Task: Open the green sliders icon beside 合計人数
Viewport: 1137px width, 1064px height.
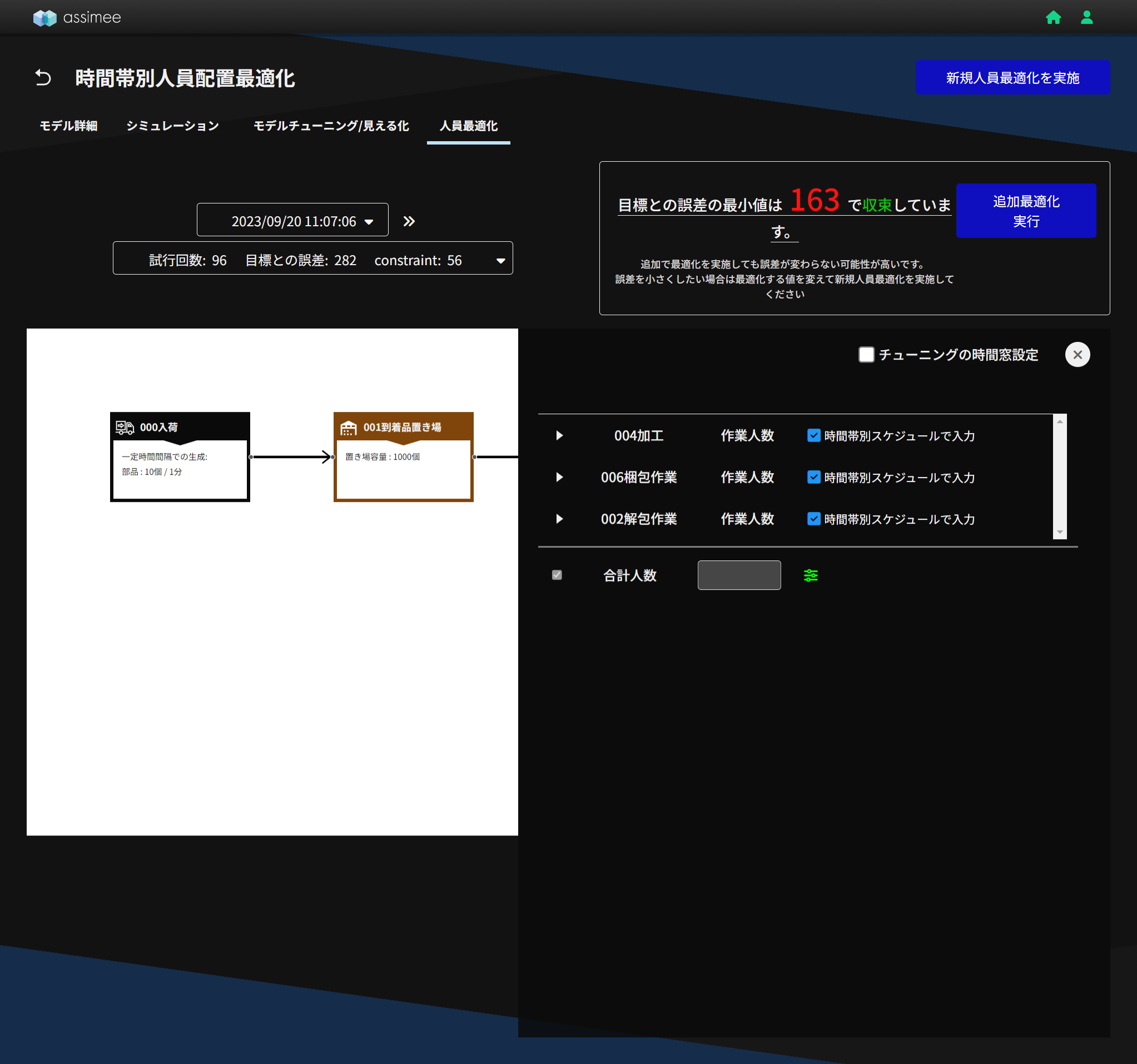Action: tap(811, 575)
